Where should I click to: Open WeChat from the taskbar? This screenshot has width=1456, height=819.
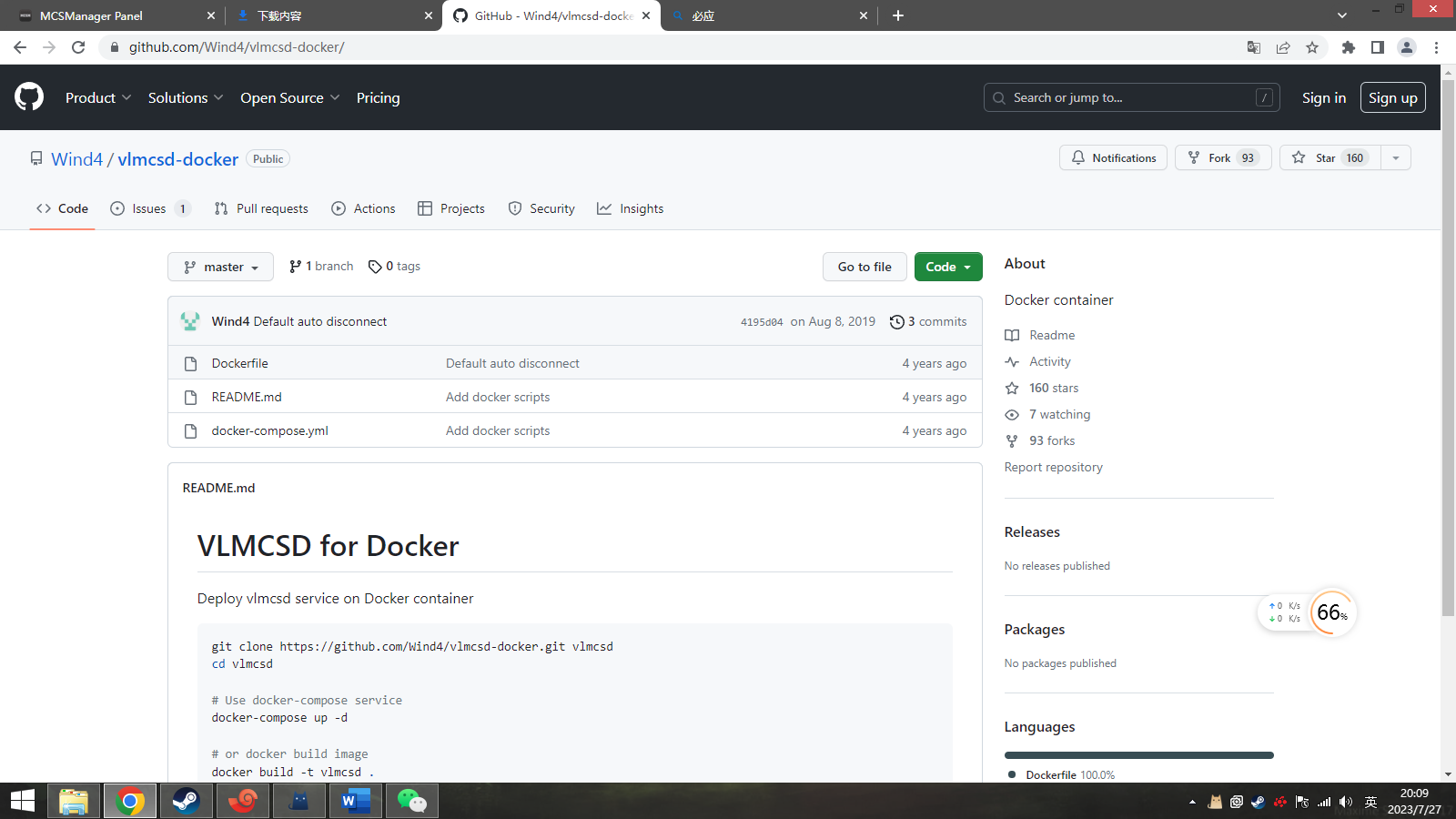(412, 801)
